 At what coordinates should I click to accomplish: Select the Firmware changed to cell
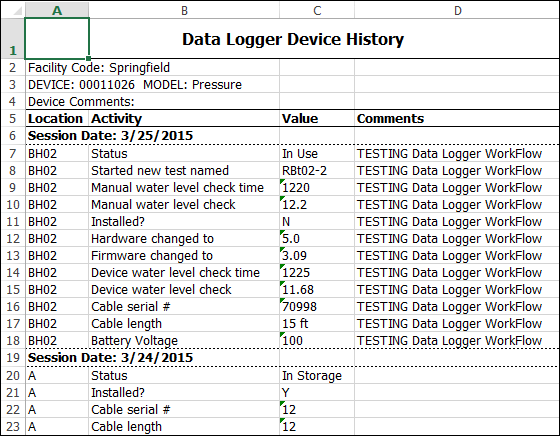point(184,256)
